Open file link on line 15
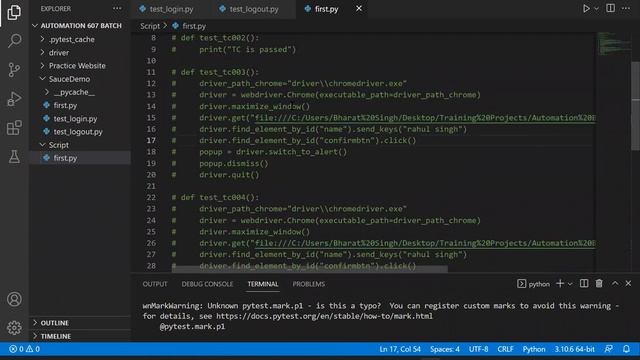 [x=424, y=118]
